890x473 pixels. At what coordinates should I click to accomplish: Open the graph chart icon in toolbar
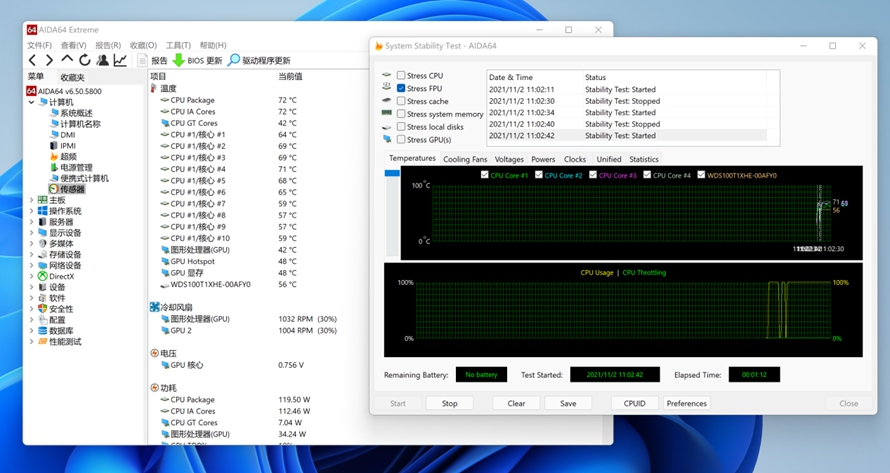click(x=120, y=61)
